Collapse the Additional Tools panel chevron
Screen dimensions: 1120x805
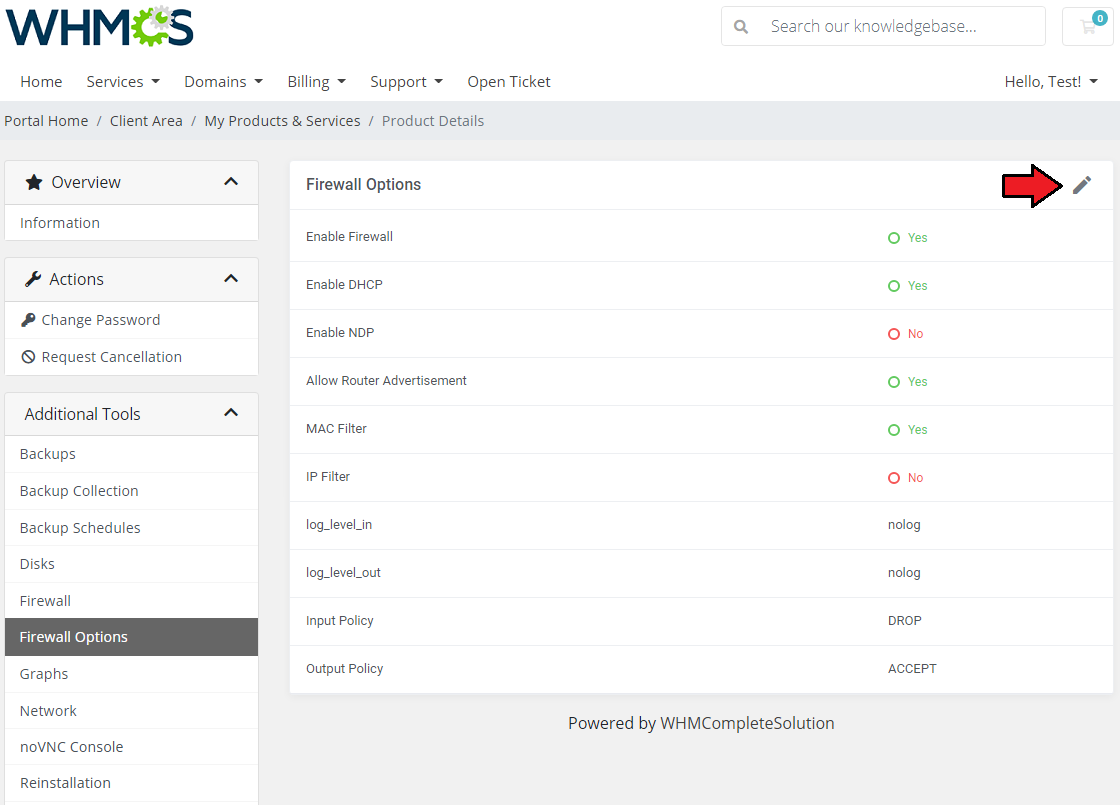(231, 413)
